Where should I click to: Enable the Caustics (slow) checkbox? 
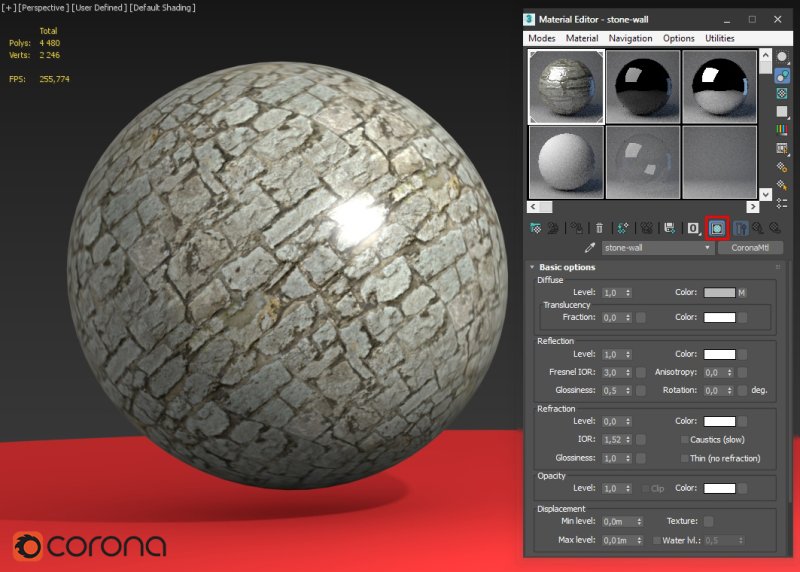pyautogui.click(x=685, y=439)
